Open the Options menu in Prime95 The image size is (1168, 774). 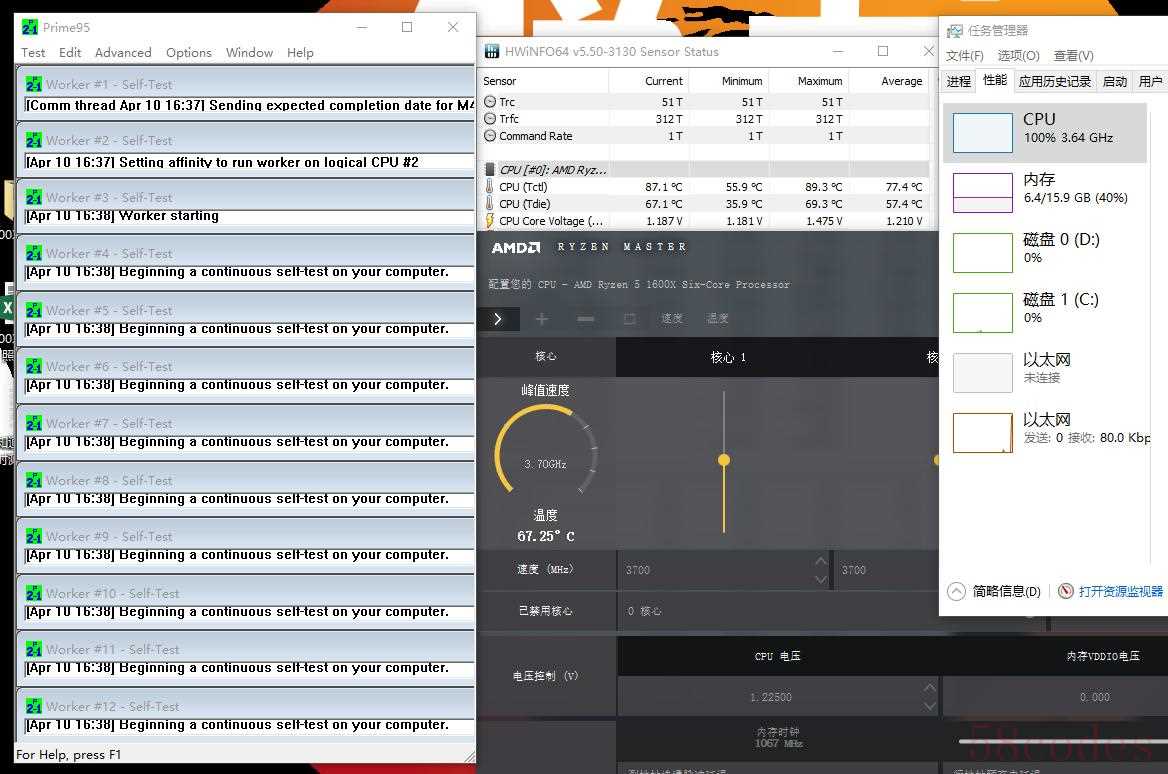tap(188, 53)
